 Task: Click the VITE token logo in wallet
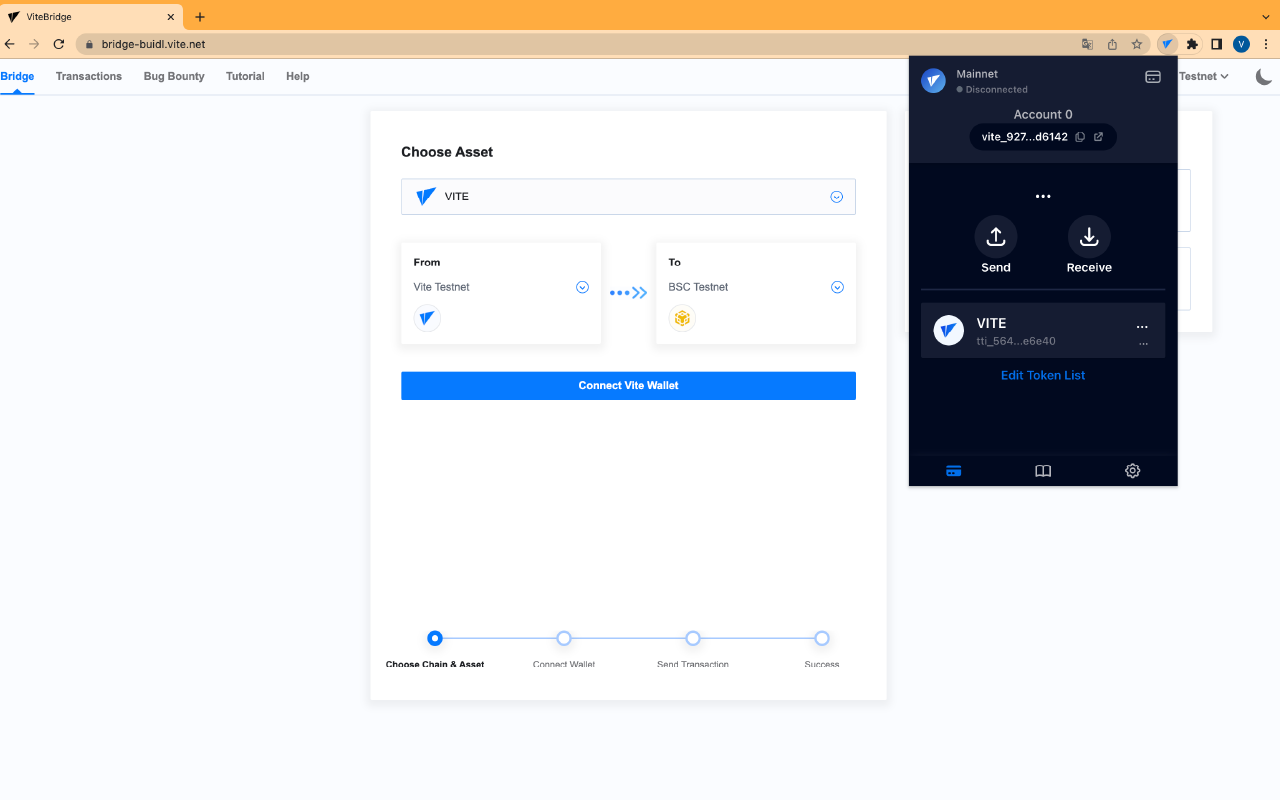point(948,330)
